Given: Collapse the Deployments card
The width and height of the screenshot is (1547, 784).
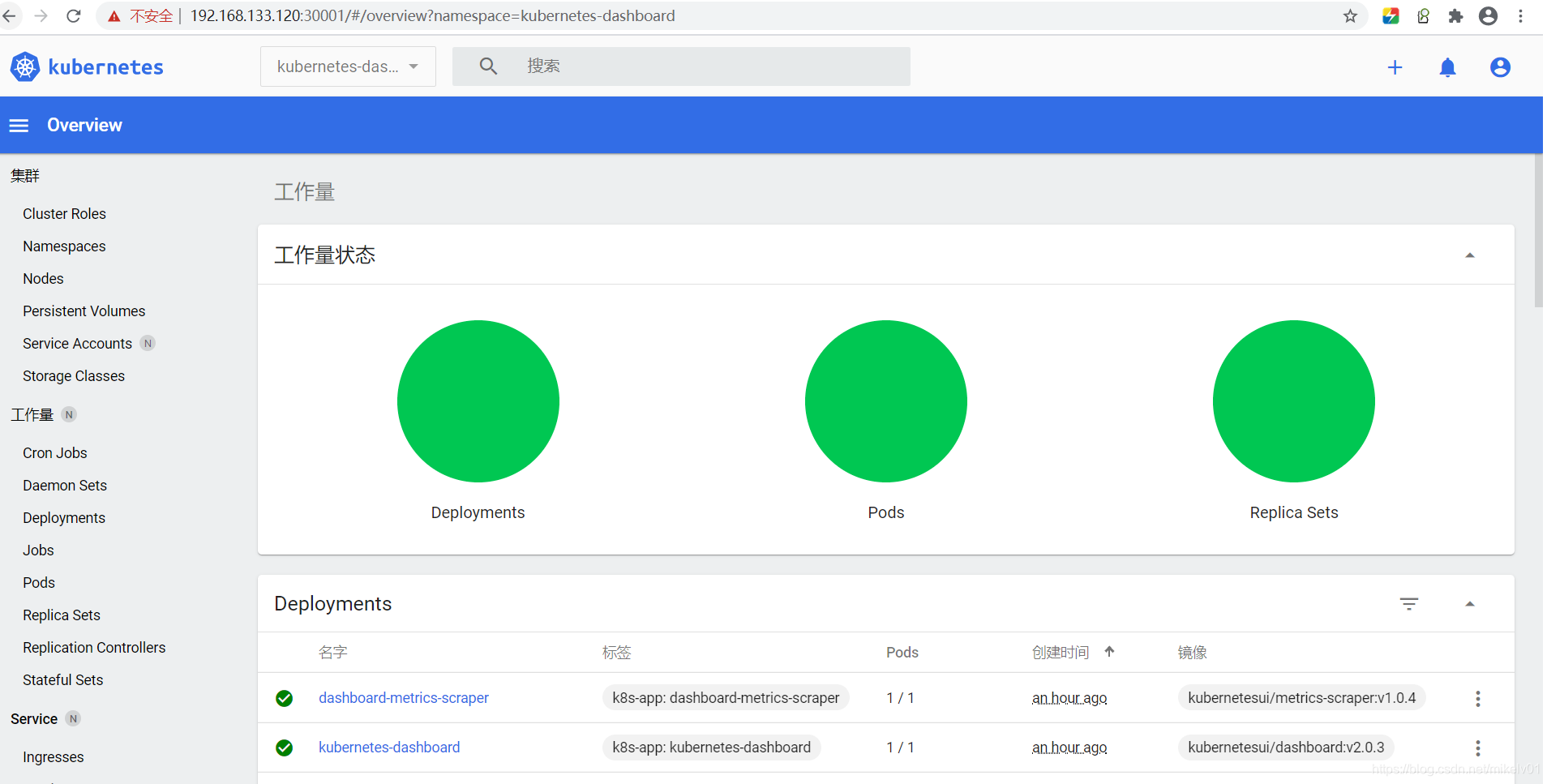Looking at the screenshot, I should pos(1470,604).
